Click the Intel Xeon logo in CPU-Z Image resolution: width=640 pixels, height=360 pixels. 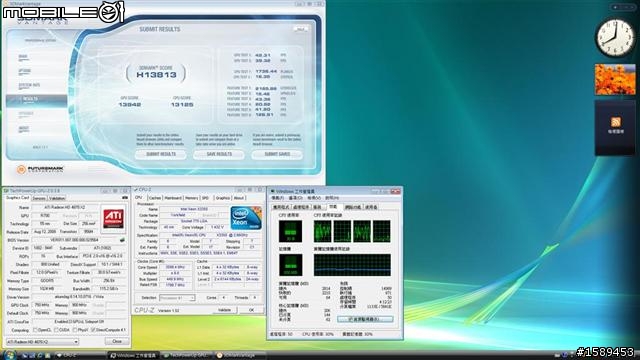point(246,218)
